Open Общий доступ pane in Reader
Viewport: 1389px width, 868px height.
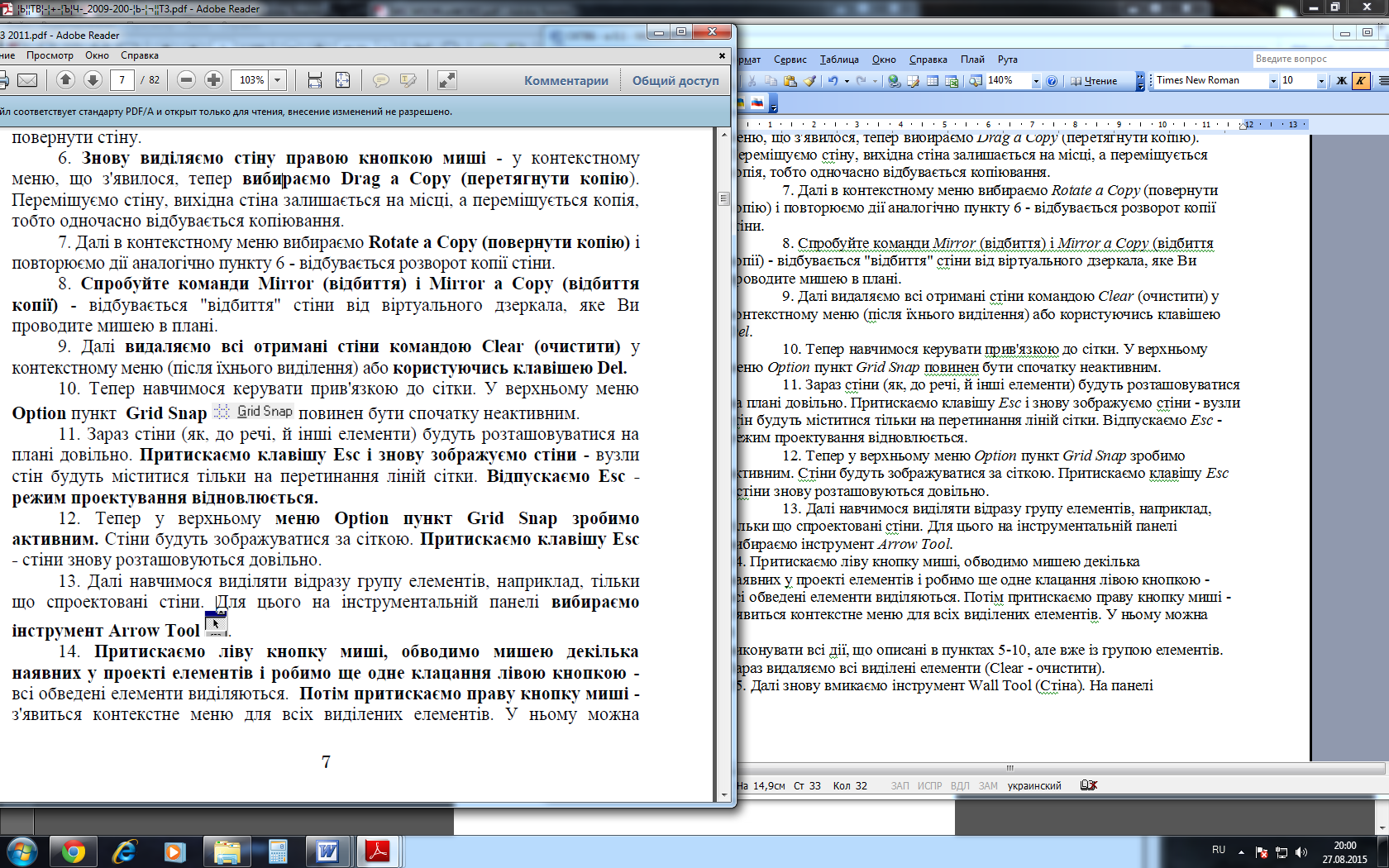[675, 80]
